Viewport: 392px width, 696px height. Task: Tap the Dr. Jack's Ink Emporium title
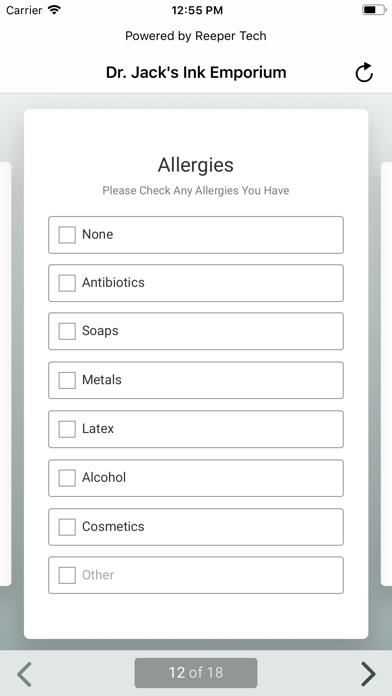(196, 72)
